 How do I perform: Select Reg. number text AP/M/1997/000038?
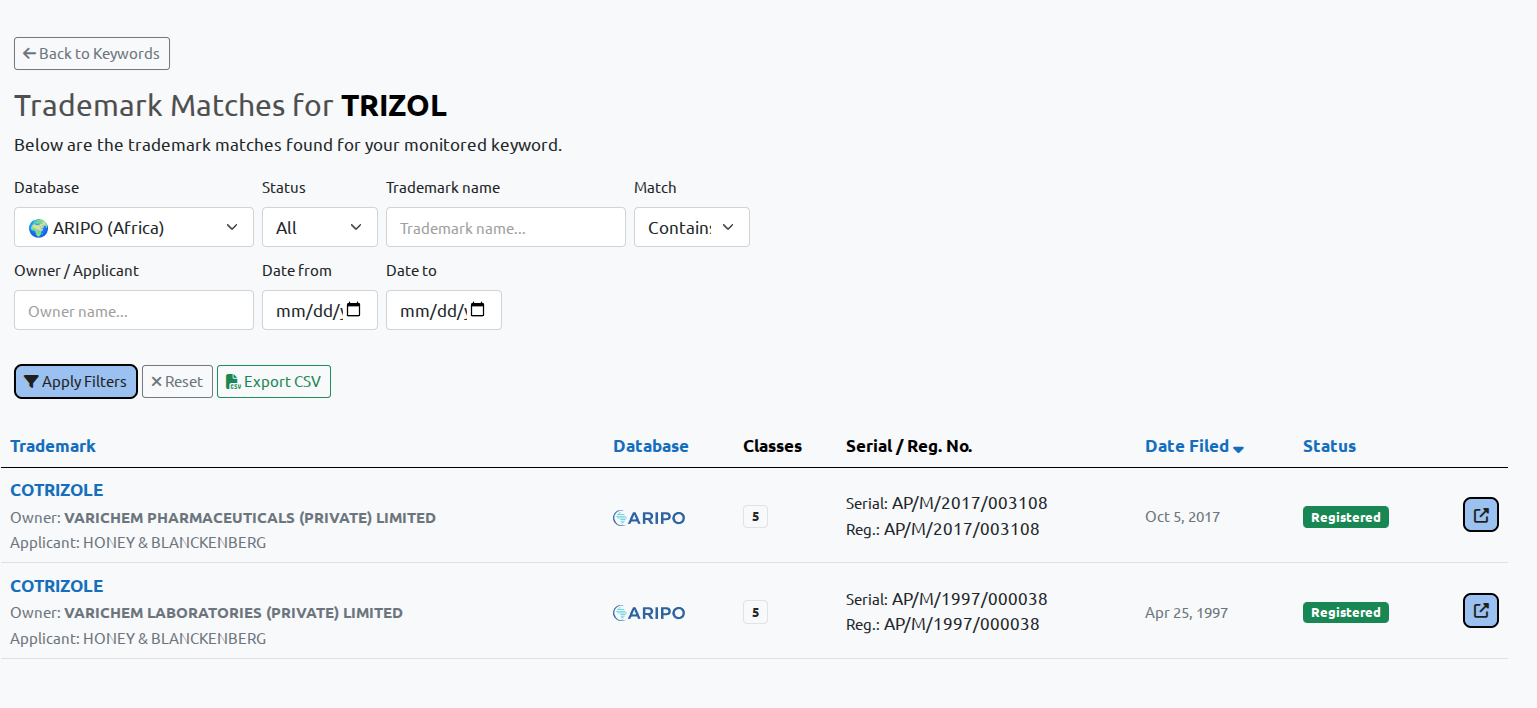pyautogui.click(x=962, y=624)
